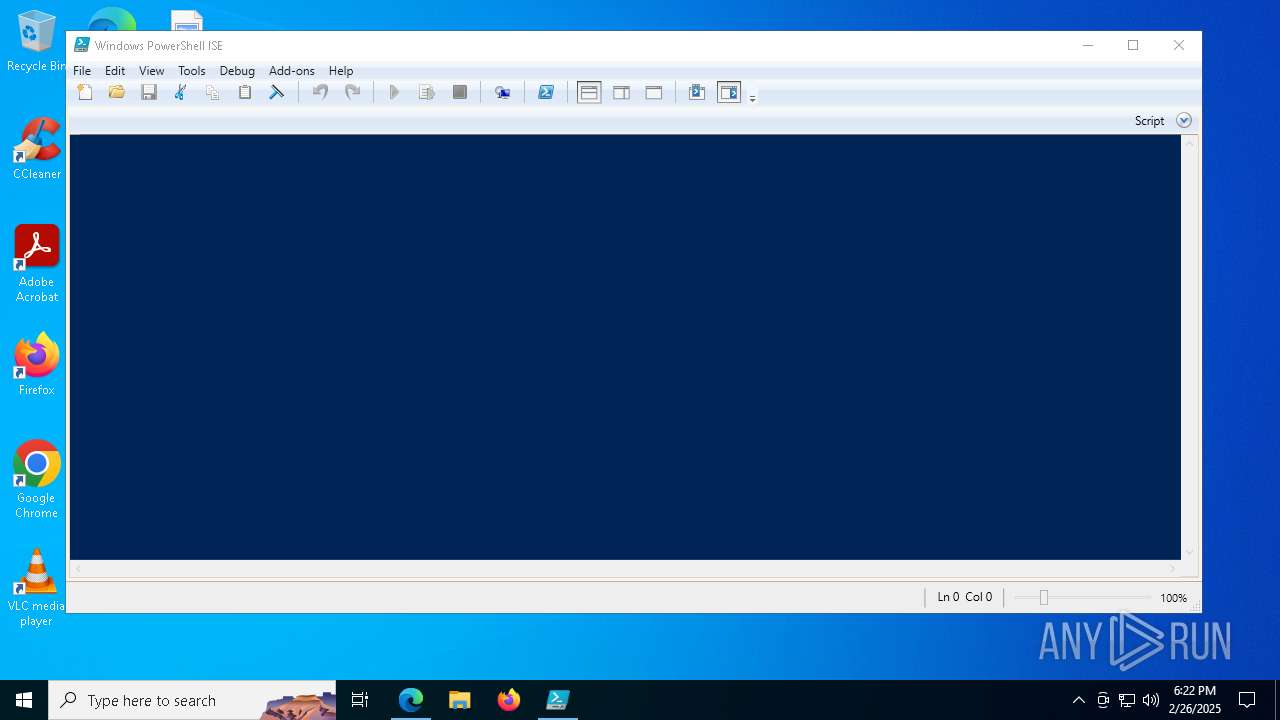The width and height of the screenshot is (1280, 720).
Task: Create a new script with New icon
Action: pos(85,92)
